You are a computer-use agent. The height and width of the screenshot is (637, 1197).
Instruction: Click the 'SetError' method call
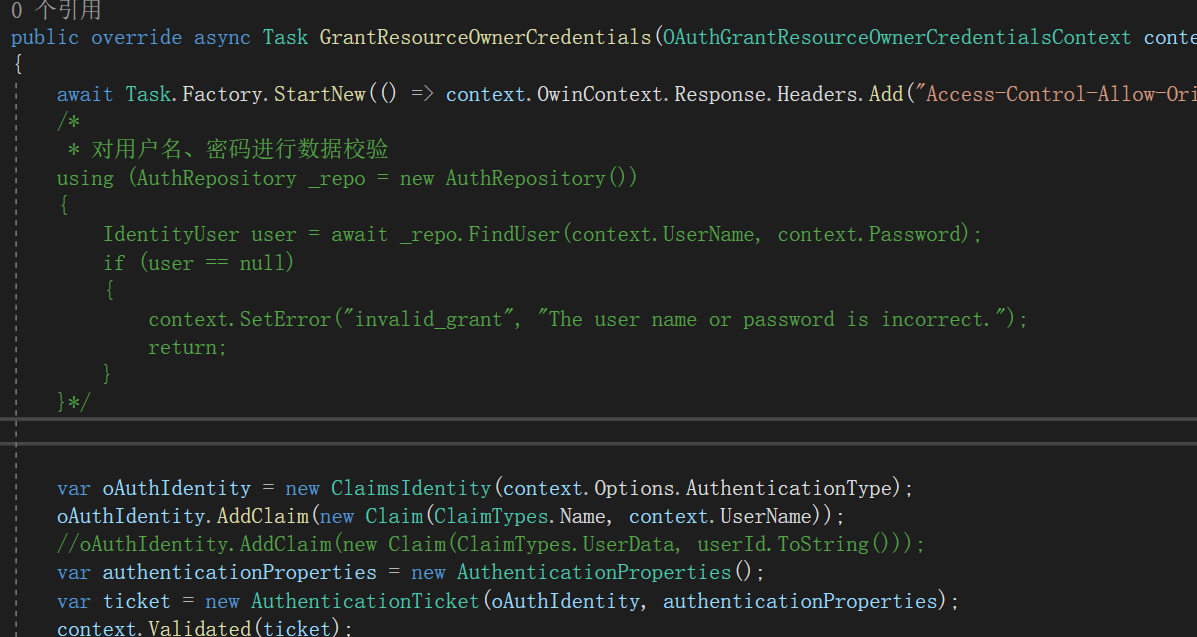286,318
